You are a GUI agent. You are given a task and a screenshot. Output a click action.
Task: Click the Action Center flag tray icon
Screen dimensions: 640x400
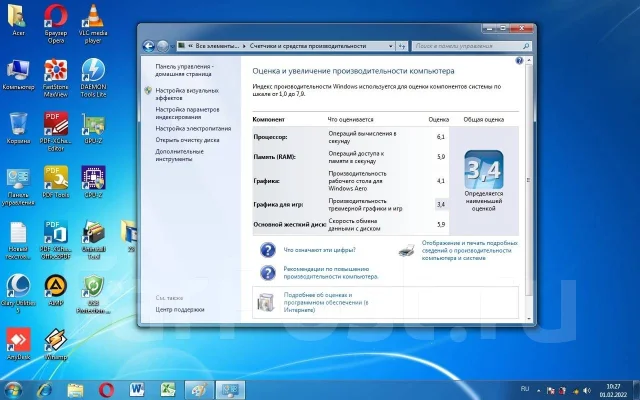click(x=551, y=391)
